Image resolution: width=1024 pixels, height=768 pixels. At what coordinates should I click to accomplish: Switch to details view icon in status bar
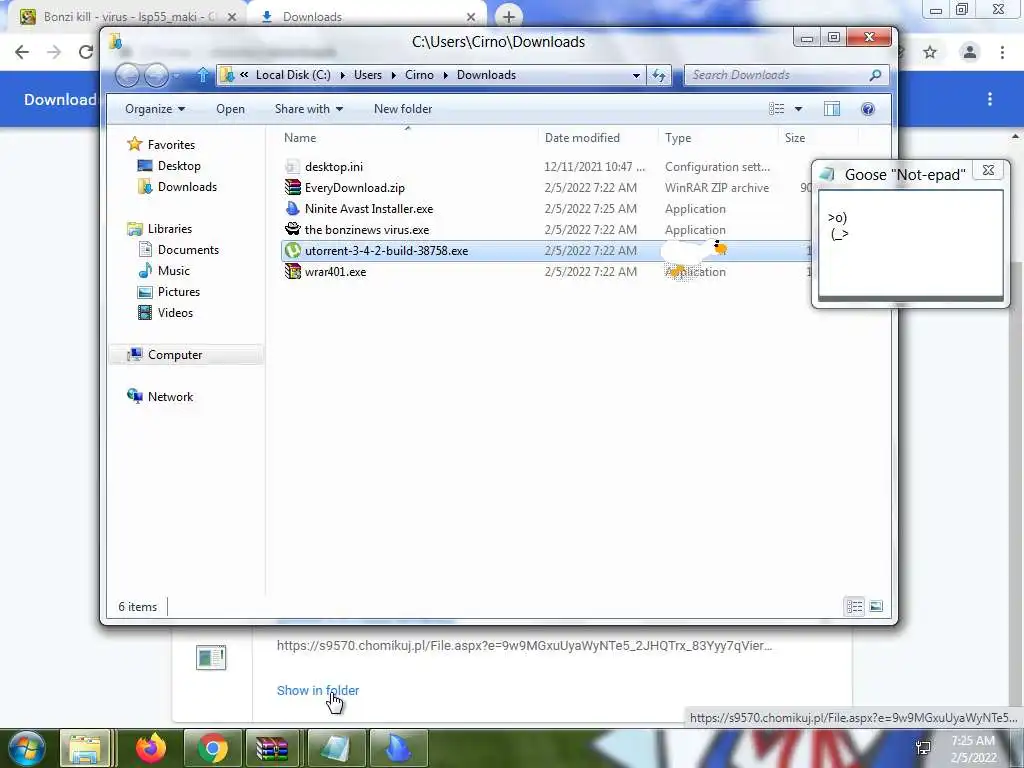point(854,607)
